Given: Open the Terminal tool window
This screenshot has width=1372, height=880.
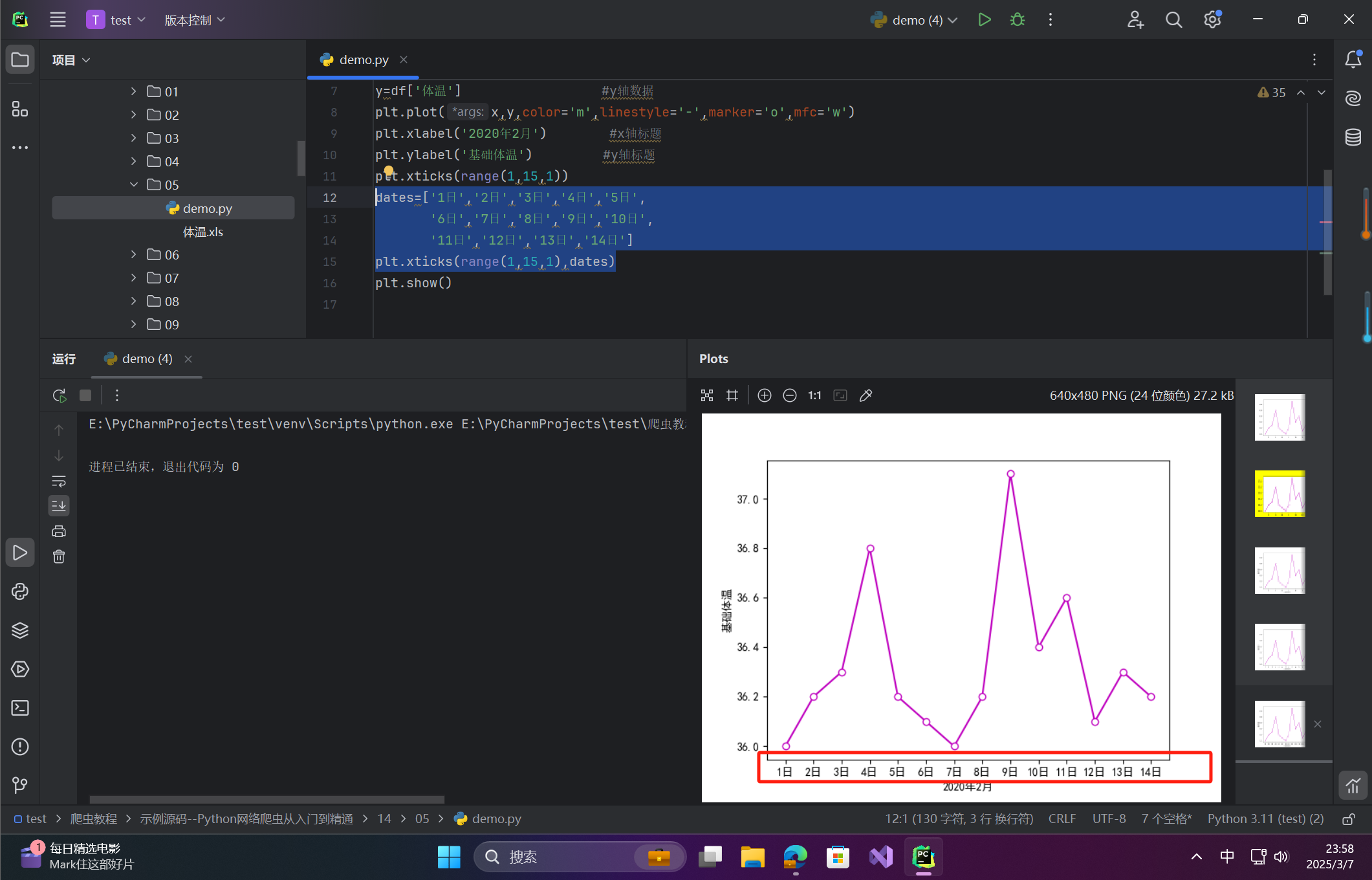Looking at the screenshot, I should [20, 708].
